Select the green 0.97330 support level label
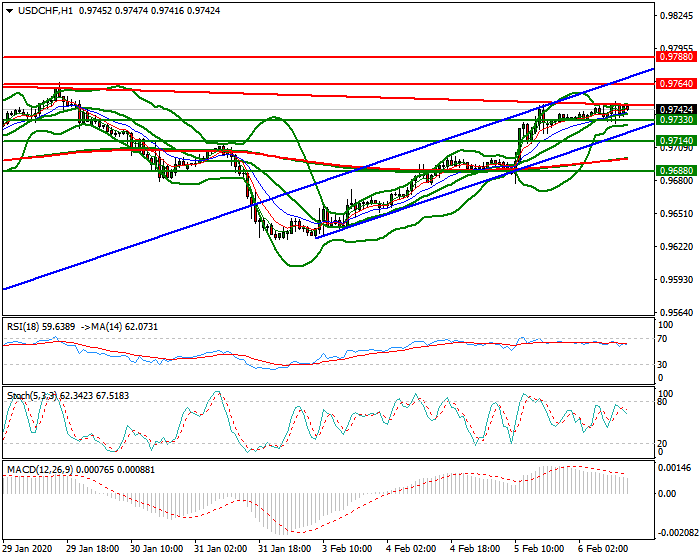The image size is (700, 560). click(676, 120)
